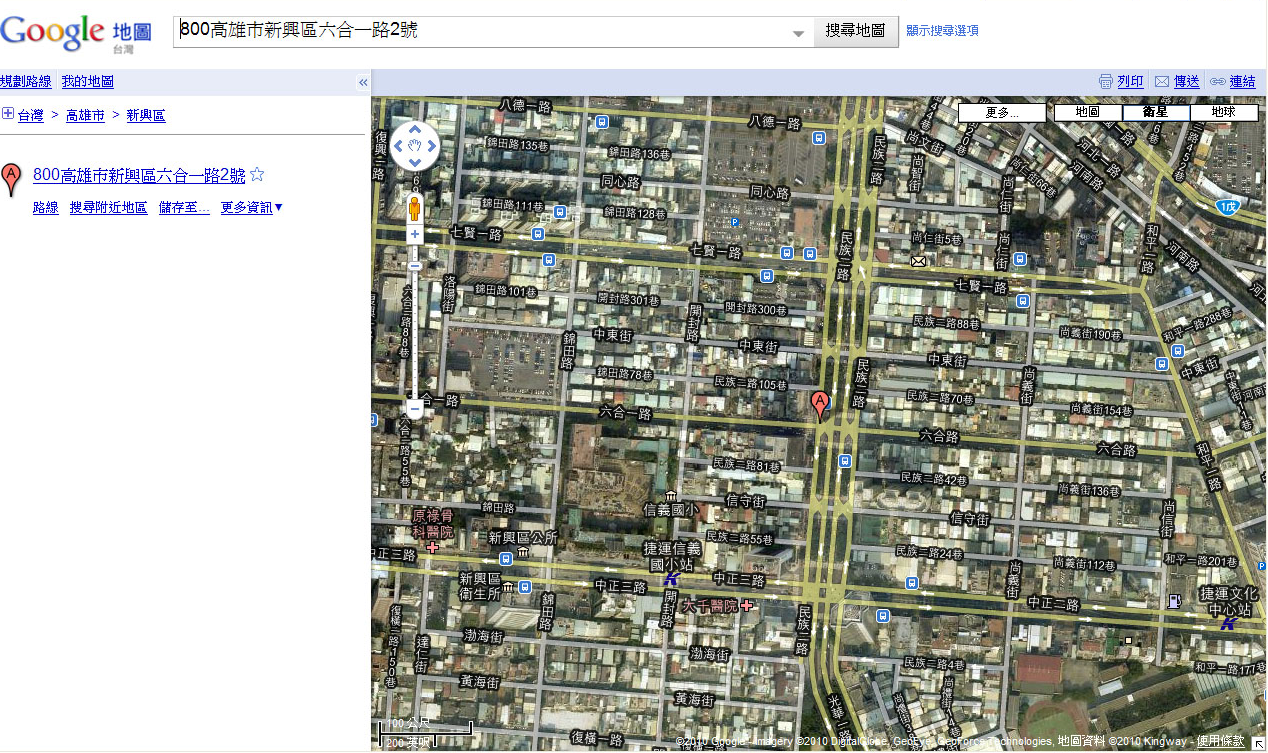The image size is (1268, 753).
Task: Switch to 地圖 map view
Action: coord(1088,112)
